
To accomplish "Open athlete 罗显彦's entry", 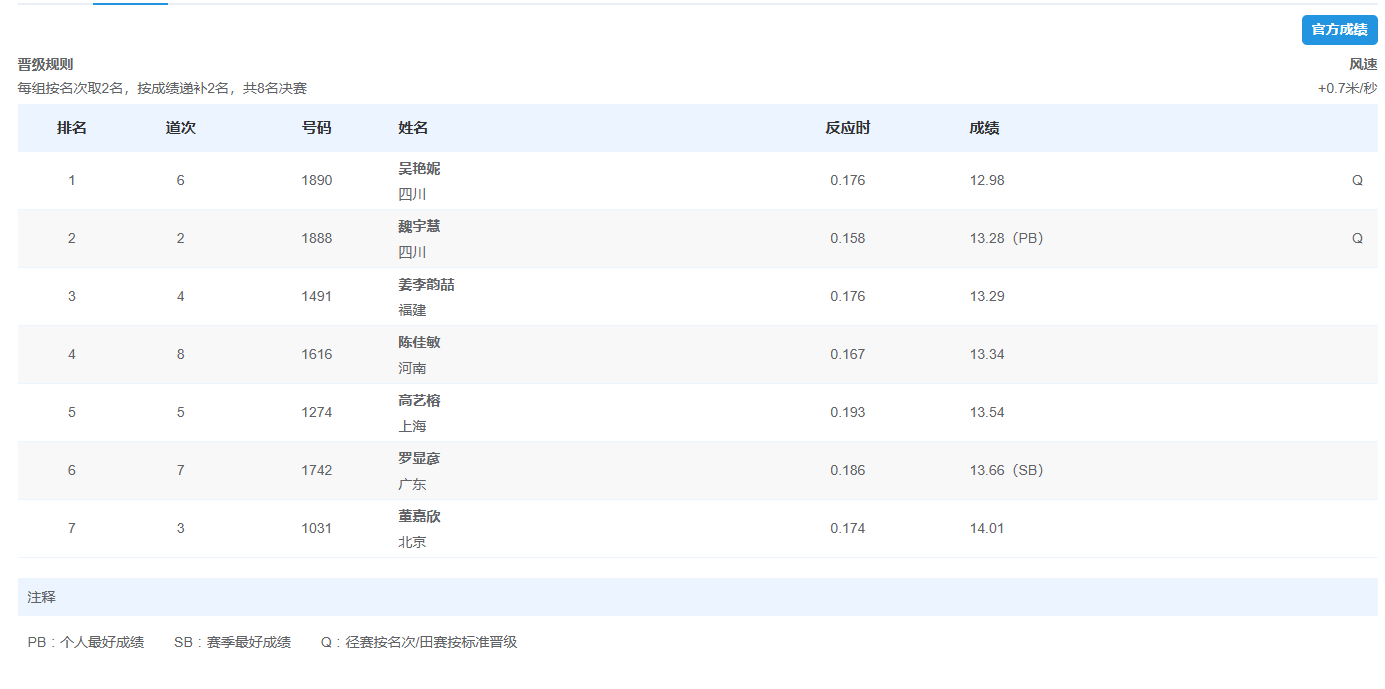I will [x=419, y=458].
